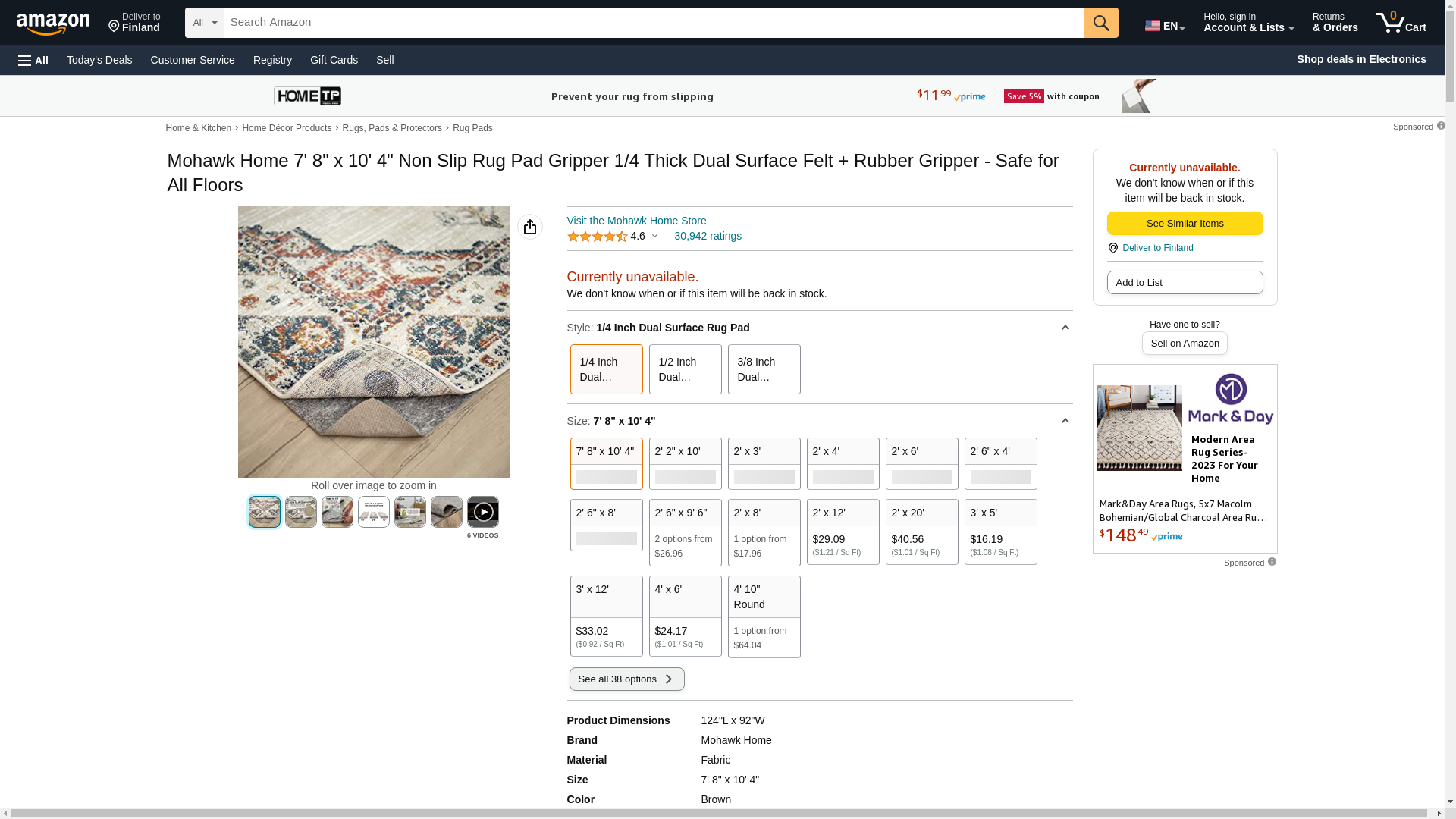Play the product videos thumbnail
The height and width of the screenshot is (819, 1456).
coord(482,512)
